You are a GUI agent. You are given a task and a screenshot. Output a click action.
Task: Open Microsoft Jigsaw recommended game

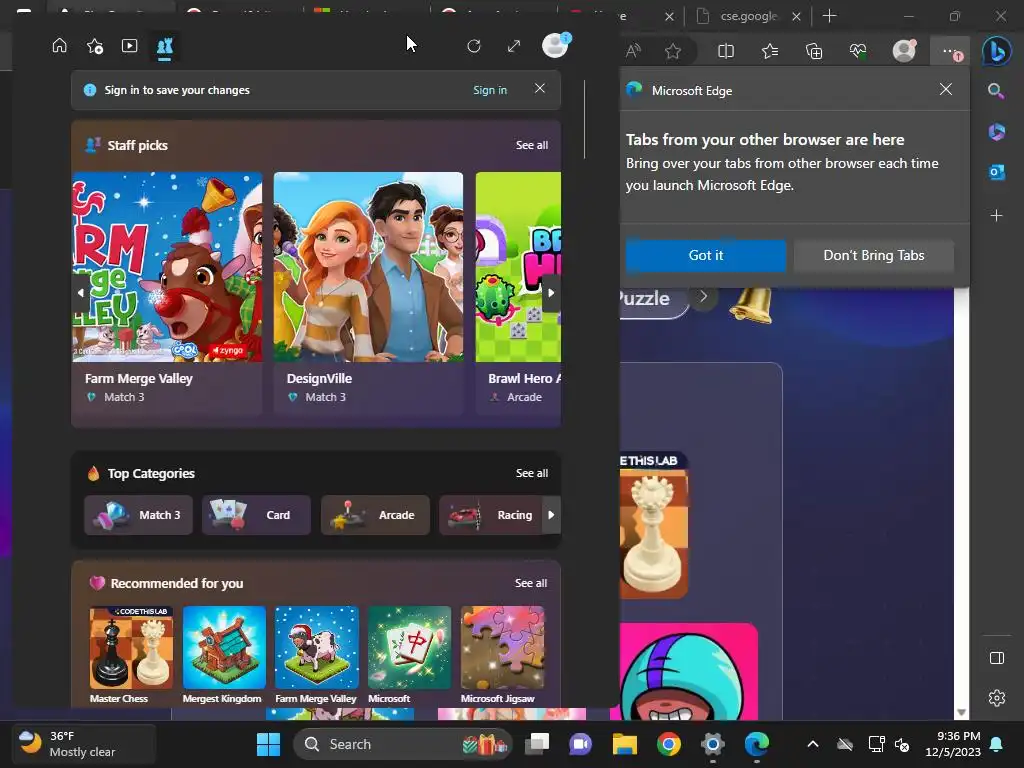(502, 655)
